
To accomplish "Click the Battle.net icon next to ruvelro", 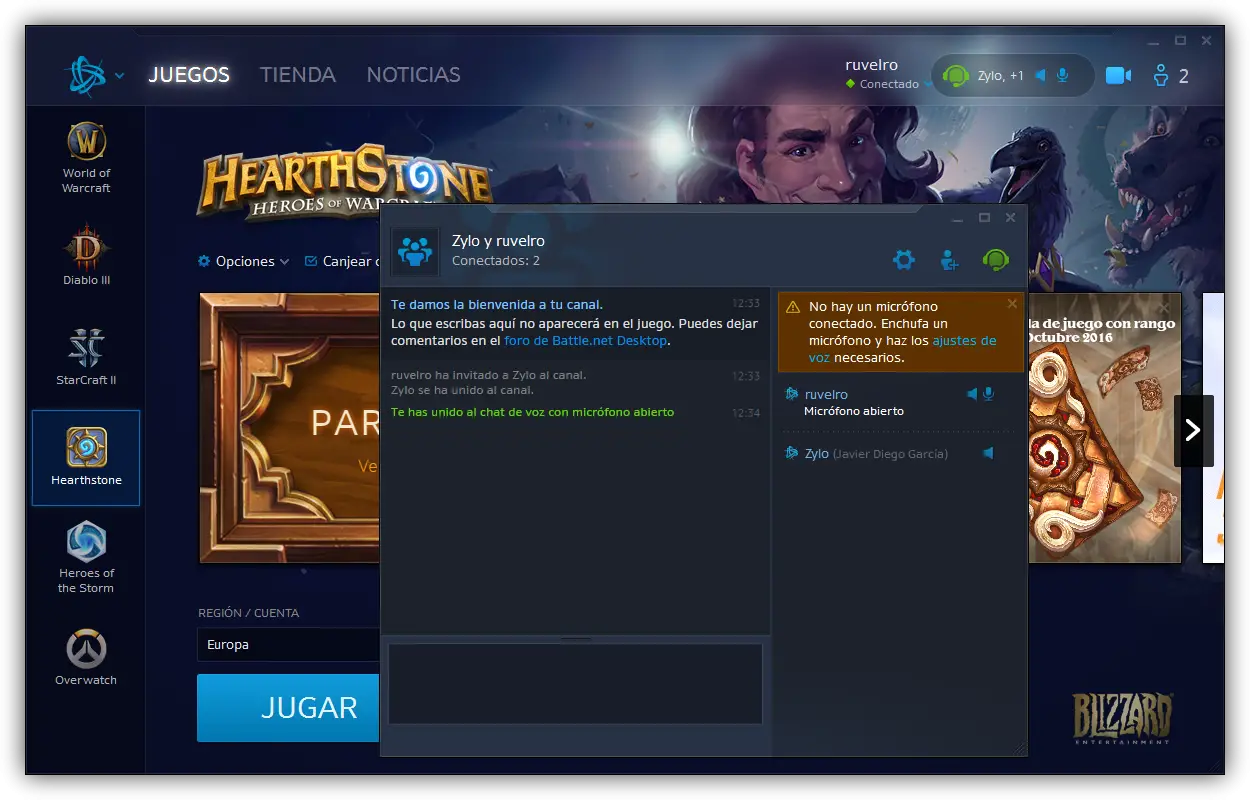I will click(792, 394).
